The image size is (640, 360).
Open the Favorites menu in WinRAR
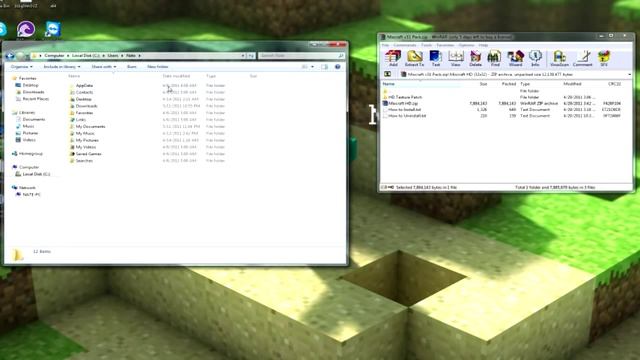[x=445, y=45]
